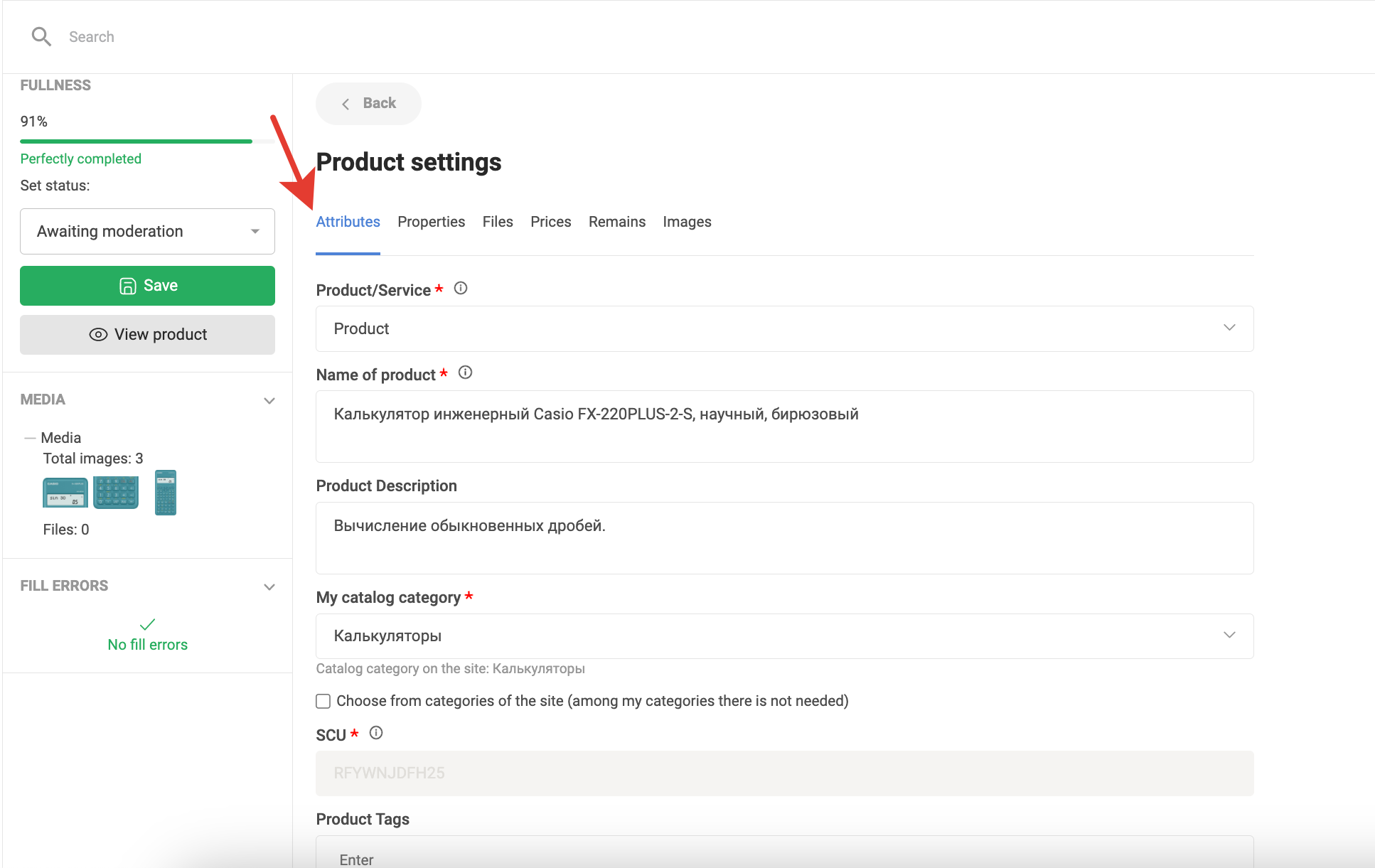Switch to the Images tab
1375x868 pixels.
(x=687, y=222)
